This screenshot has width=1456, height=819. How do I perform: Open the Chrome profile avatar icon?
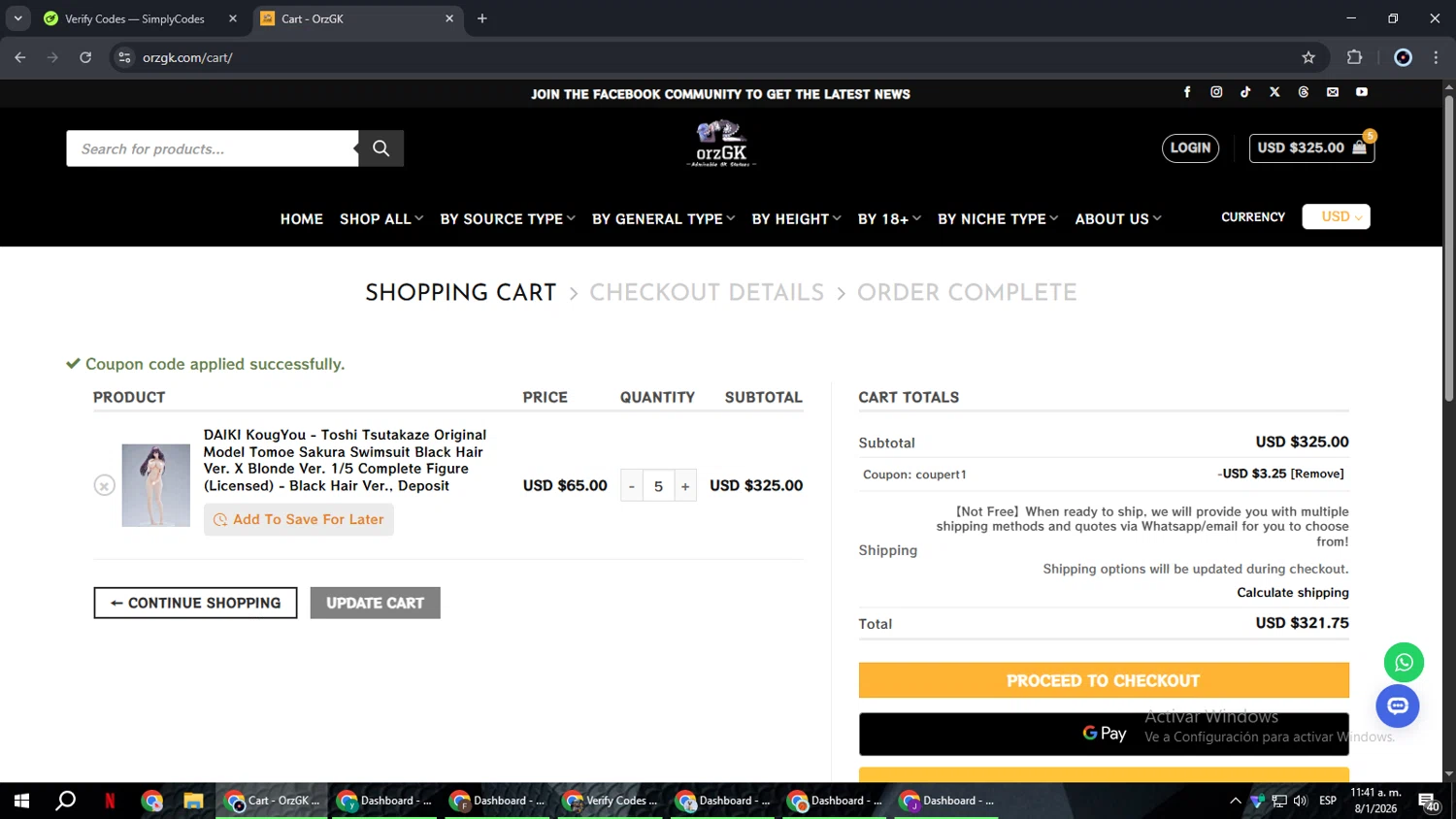coord(1403,57)
